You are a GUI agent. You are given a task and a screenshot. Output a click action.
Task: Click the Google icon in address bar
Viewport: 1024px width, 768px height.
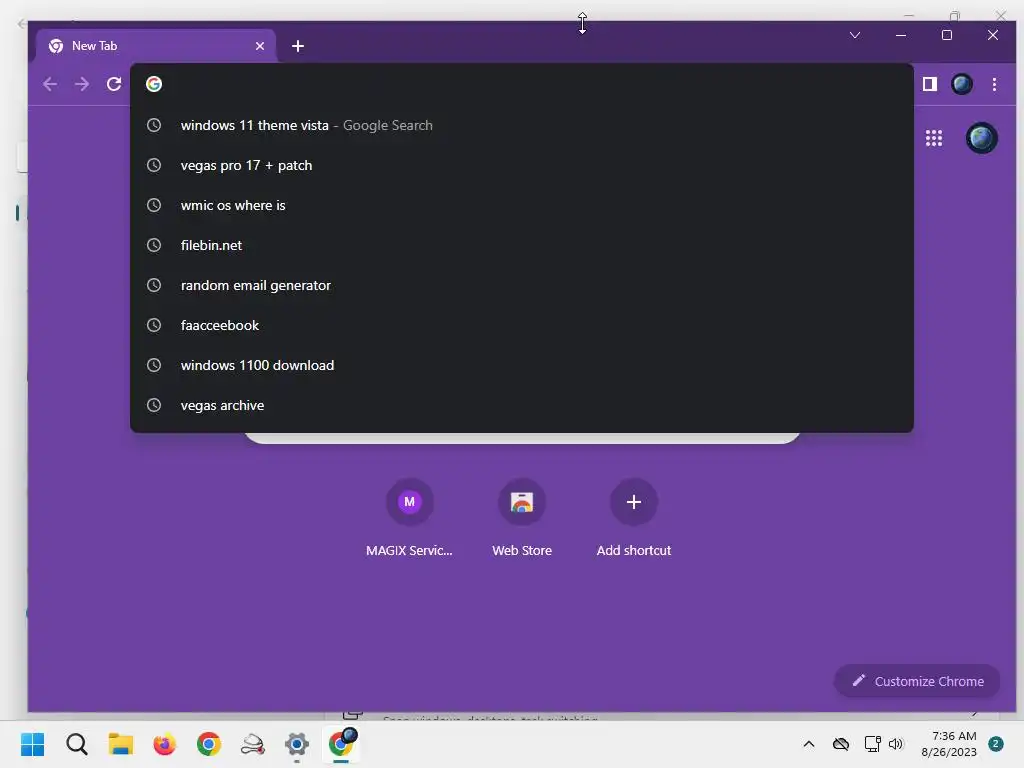point(154,84)
